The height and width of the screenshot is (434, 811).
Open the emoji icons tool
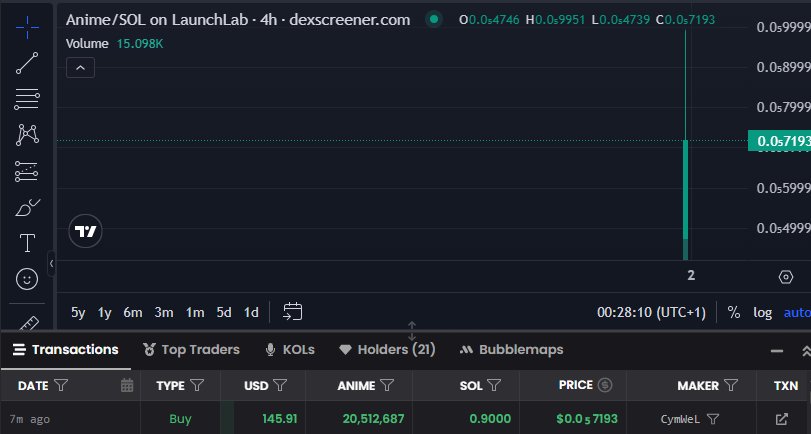point(27,279)
